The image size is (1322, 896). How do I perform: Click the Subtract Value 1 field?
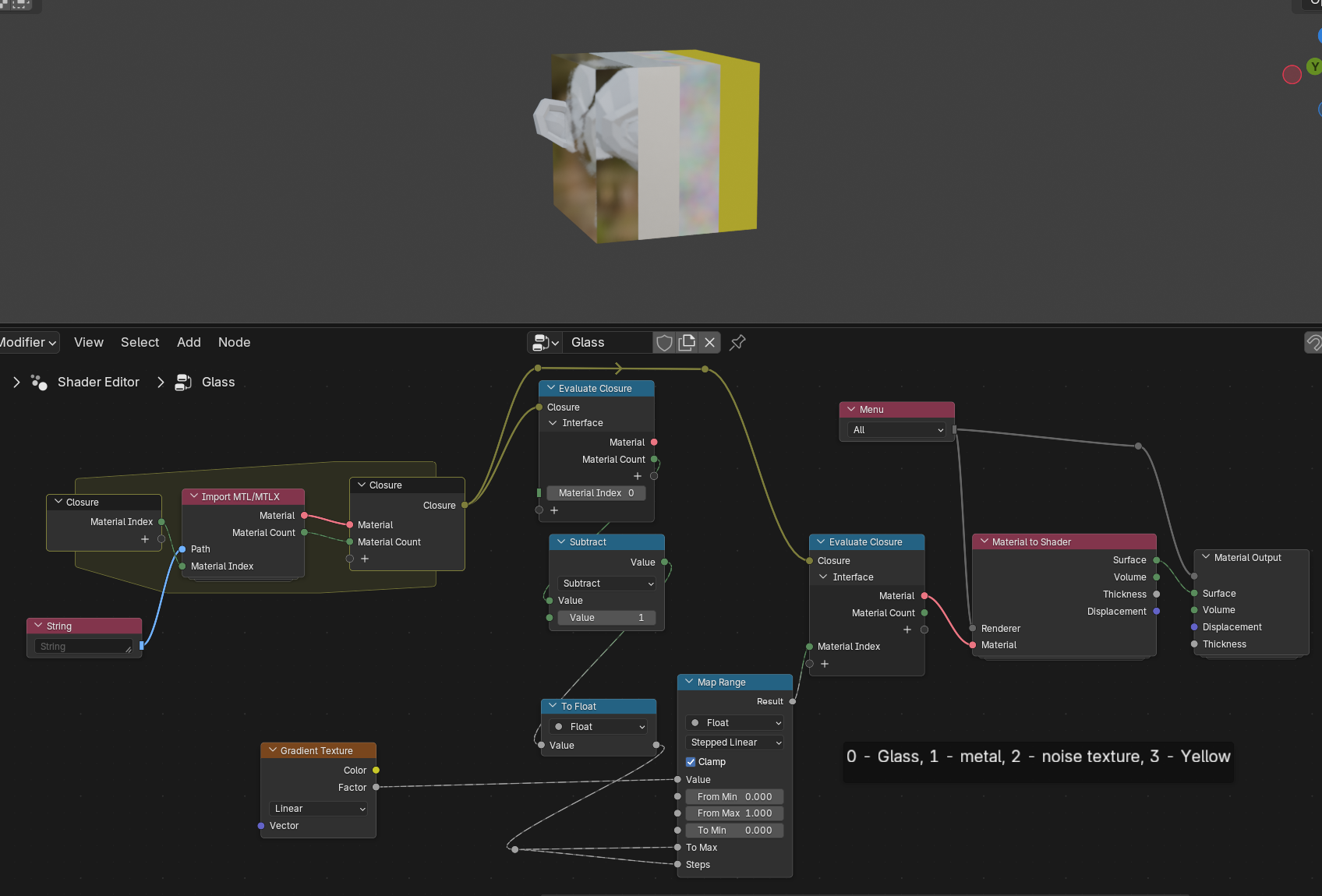tap(607, 618)
